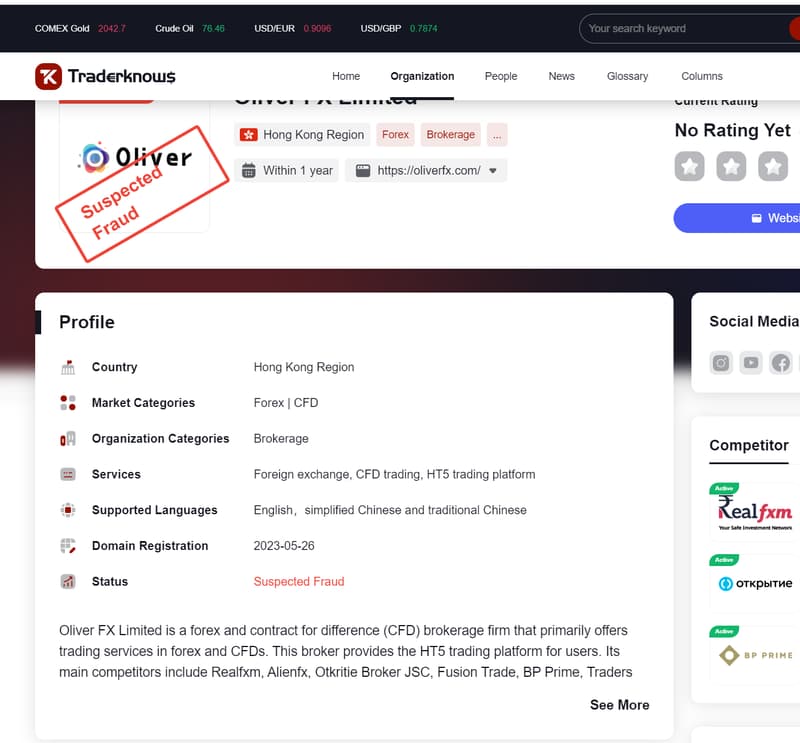Open the Glossary page
Image resolution: width=800 pixels, height=743 pixels.
tap(627, 76)
